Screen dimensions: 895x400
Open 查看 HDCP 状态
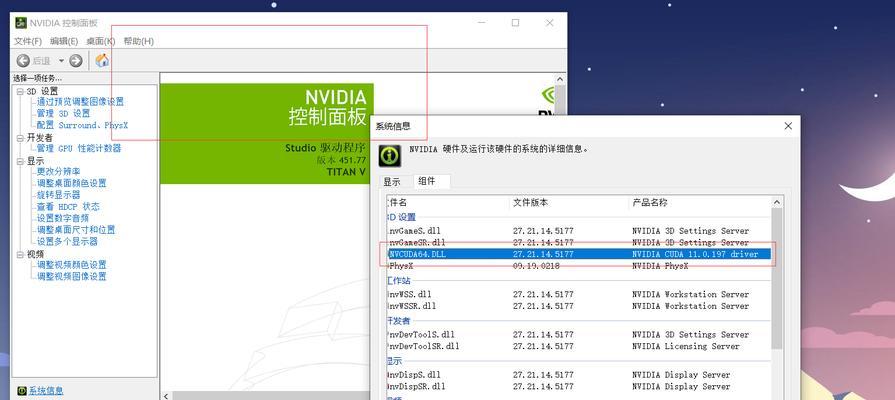coord(68,207)
